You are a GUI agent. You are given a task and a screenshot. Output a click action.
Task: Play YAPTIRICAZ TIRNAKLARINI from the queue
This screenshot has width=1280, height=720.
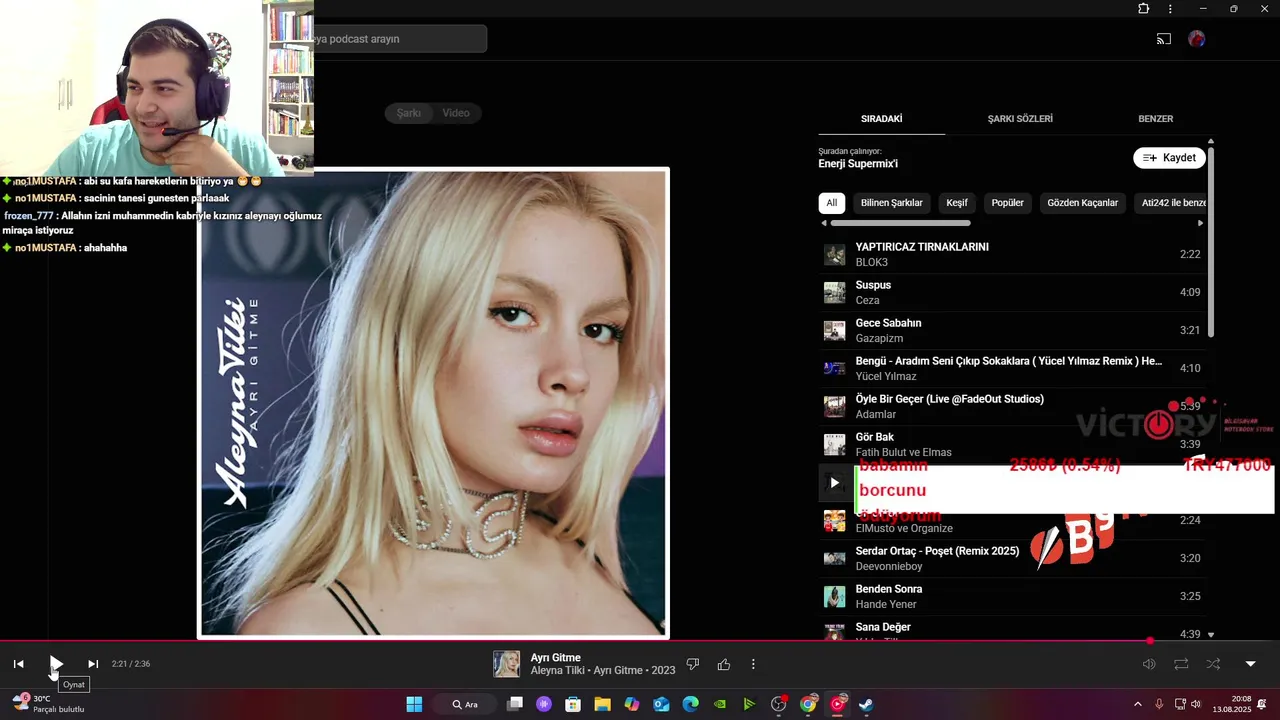[x=1012, y=254]
